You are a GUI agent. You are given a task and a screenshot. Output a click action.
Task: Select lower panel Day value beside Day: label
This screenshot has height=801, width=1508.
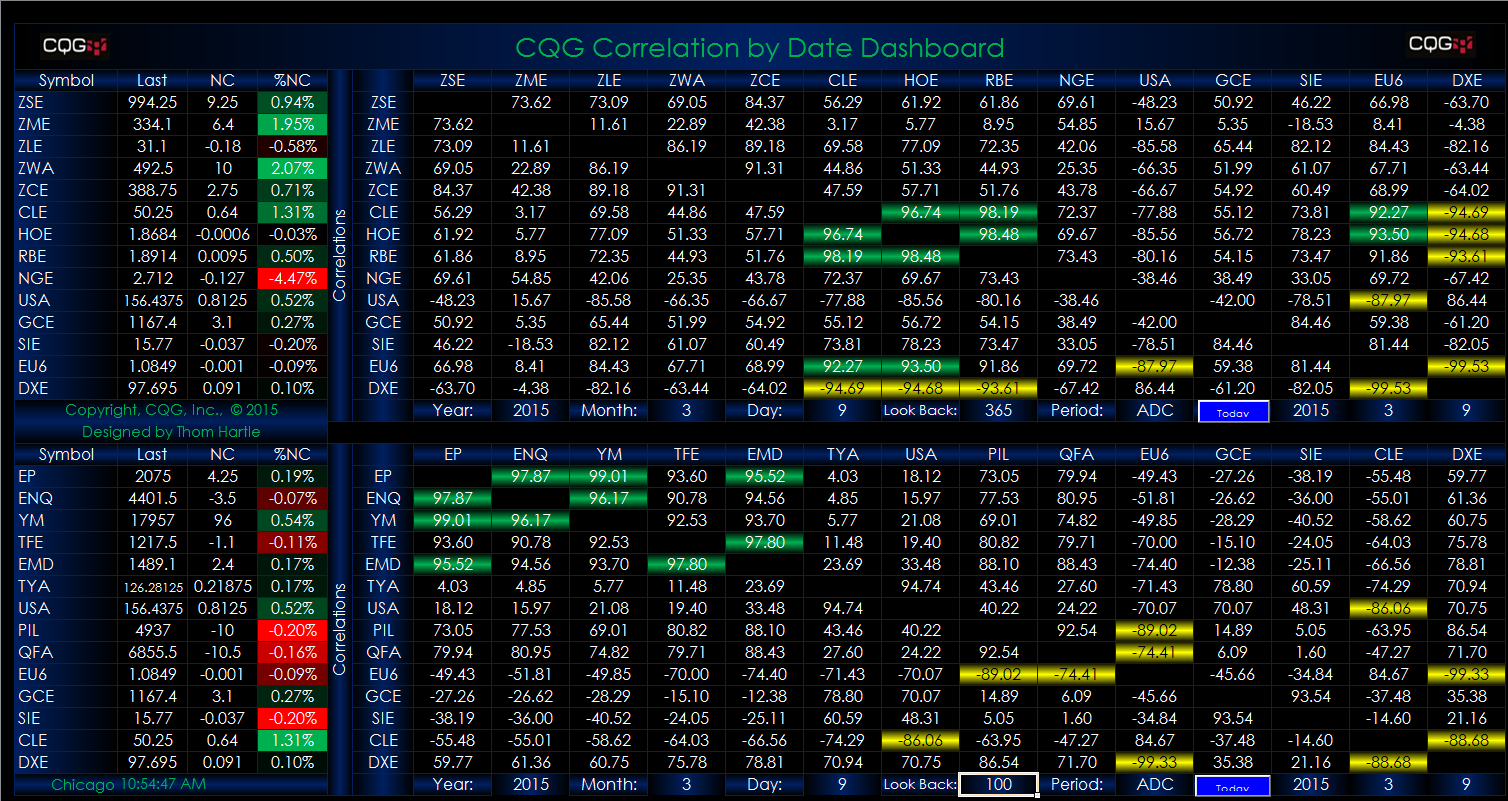point(843,784)
